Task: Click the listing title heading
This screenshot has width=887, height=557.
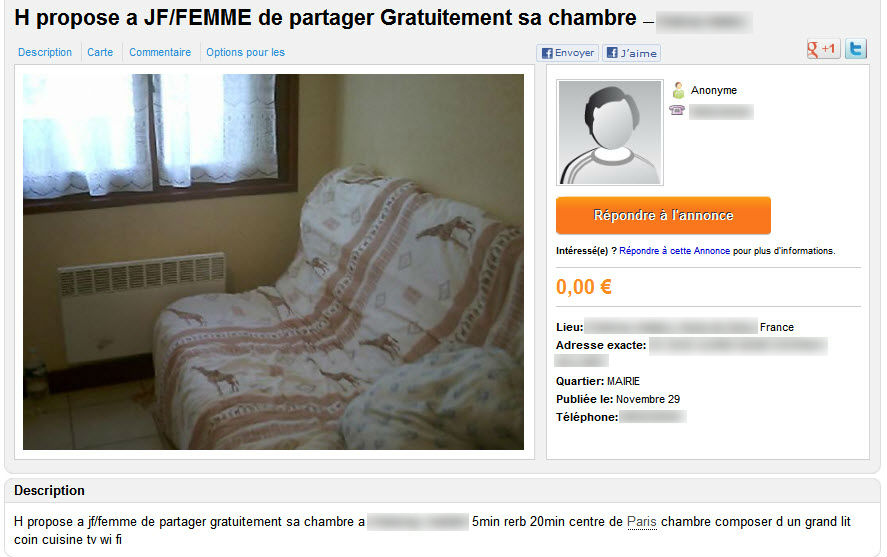Action: pyautogui.click(x=325, y=18)
